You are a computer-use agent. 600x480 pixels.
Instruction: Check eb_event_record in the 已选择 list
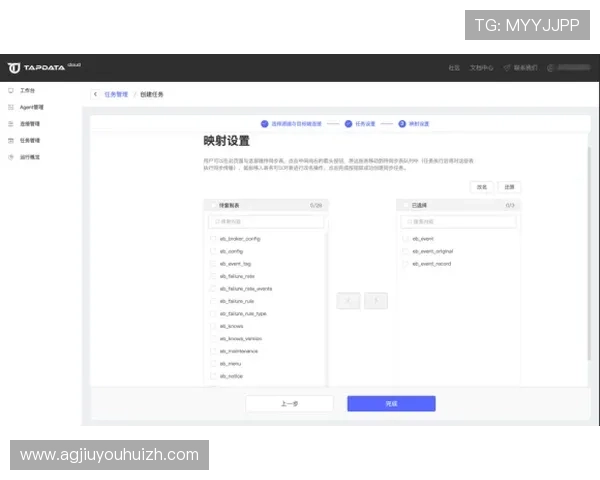click(406, 264)
